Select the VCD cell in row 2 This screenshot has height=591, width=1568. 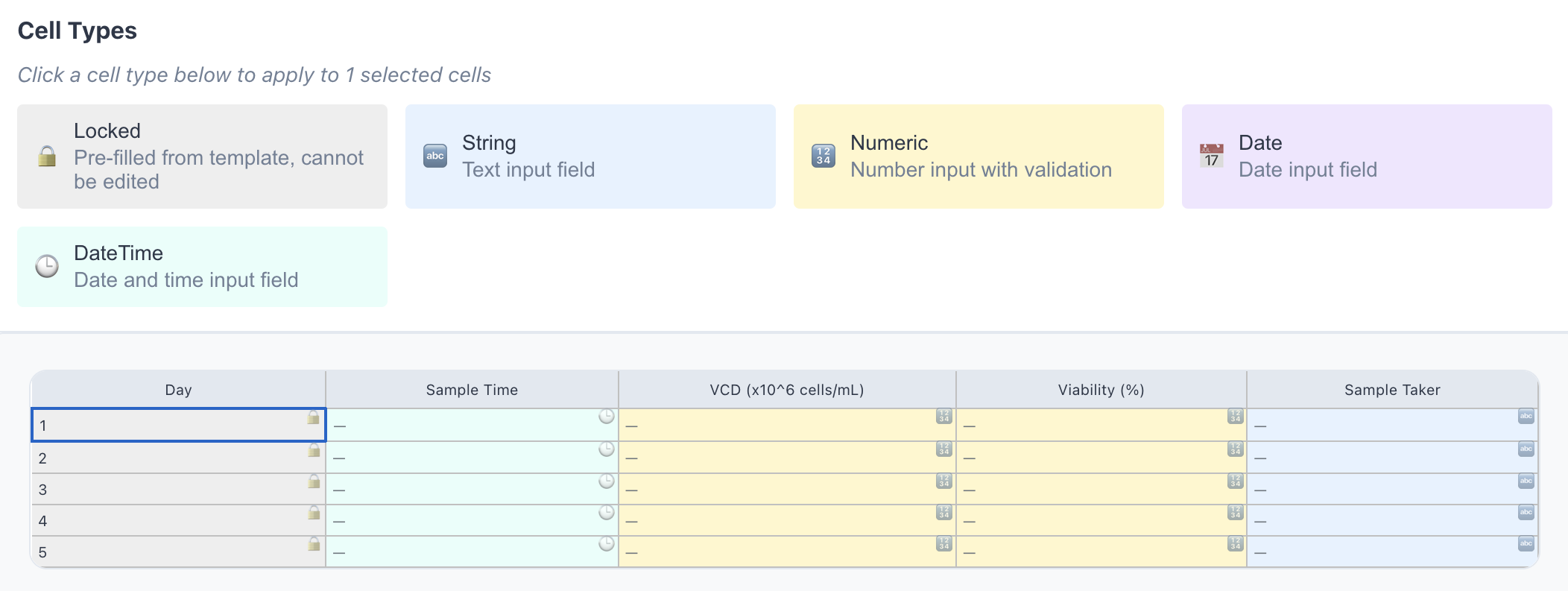pos(787,458)
